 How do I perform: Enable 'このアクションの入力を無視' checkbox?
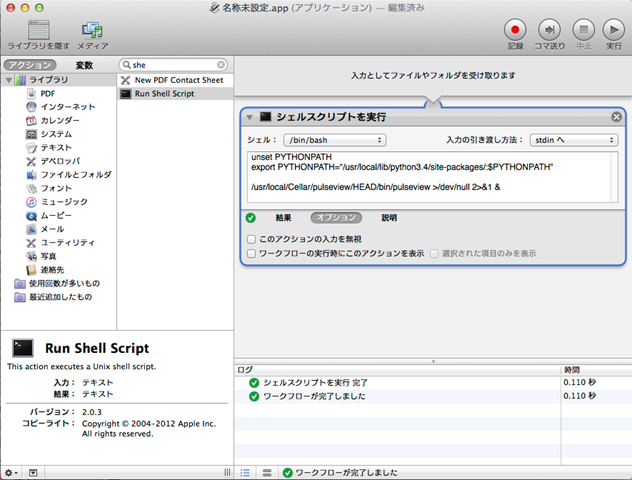pyautogui.click(x=251, y=240)
